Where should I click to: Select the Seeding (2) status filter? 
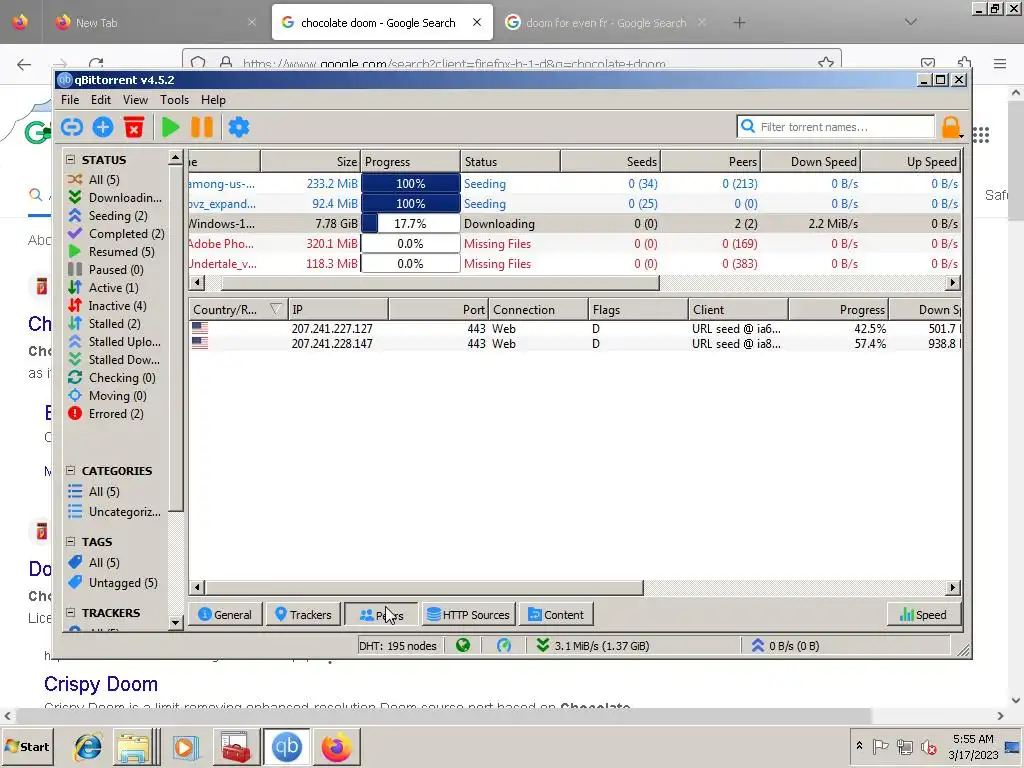[108, 216]
